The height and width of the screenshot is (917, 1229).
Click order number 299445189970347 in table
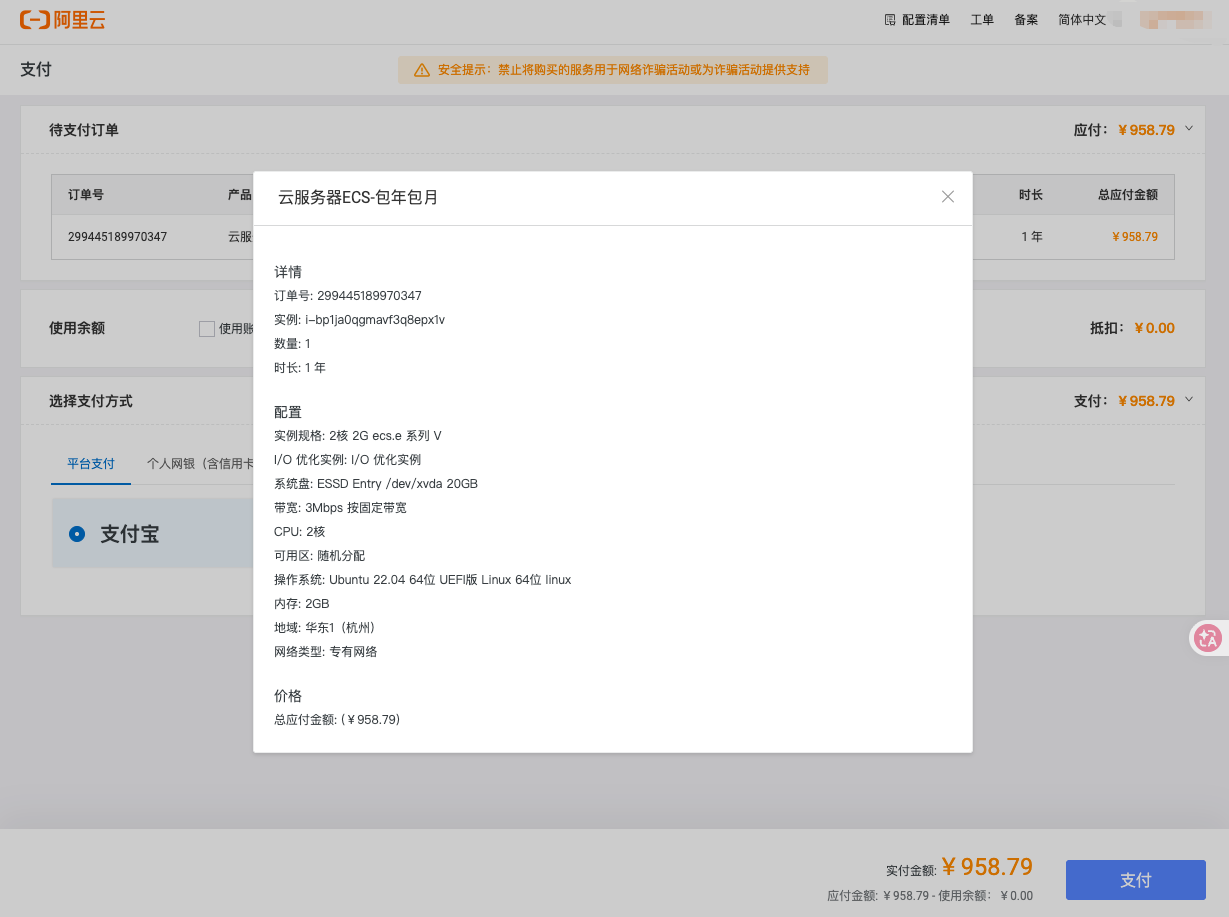pos(117,237)
